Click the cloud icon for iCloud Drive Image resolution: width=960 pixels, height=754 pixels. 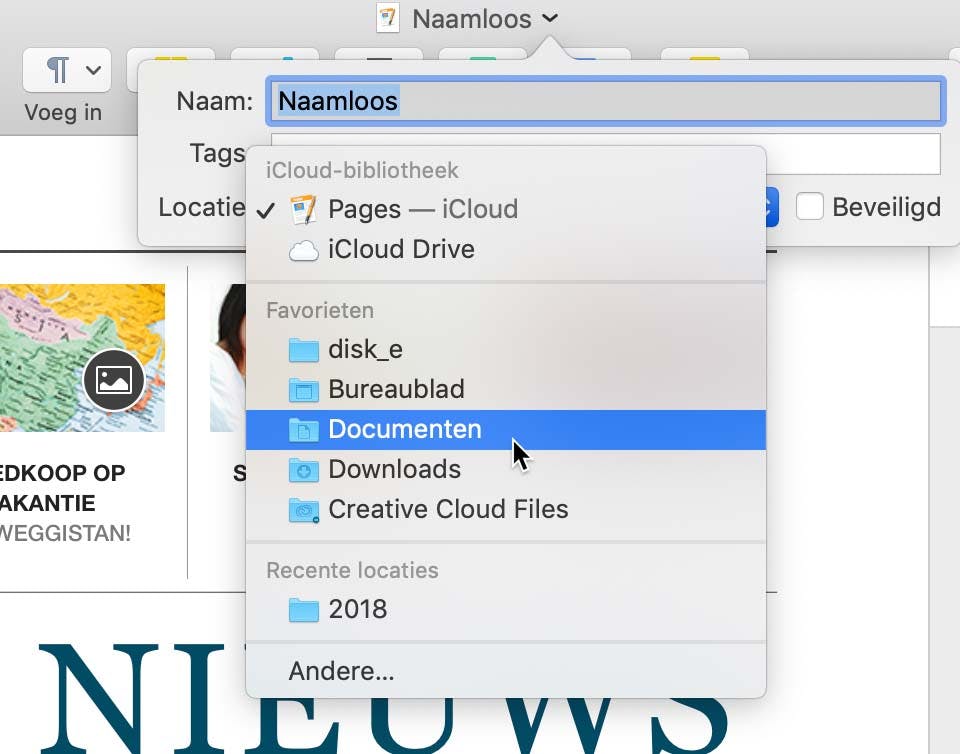[302, 249]
